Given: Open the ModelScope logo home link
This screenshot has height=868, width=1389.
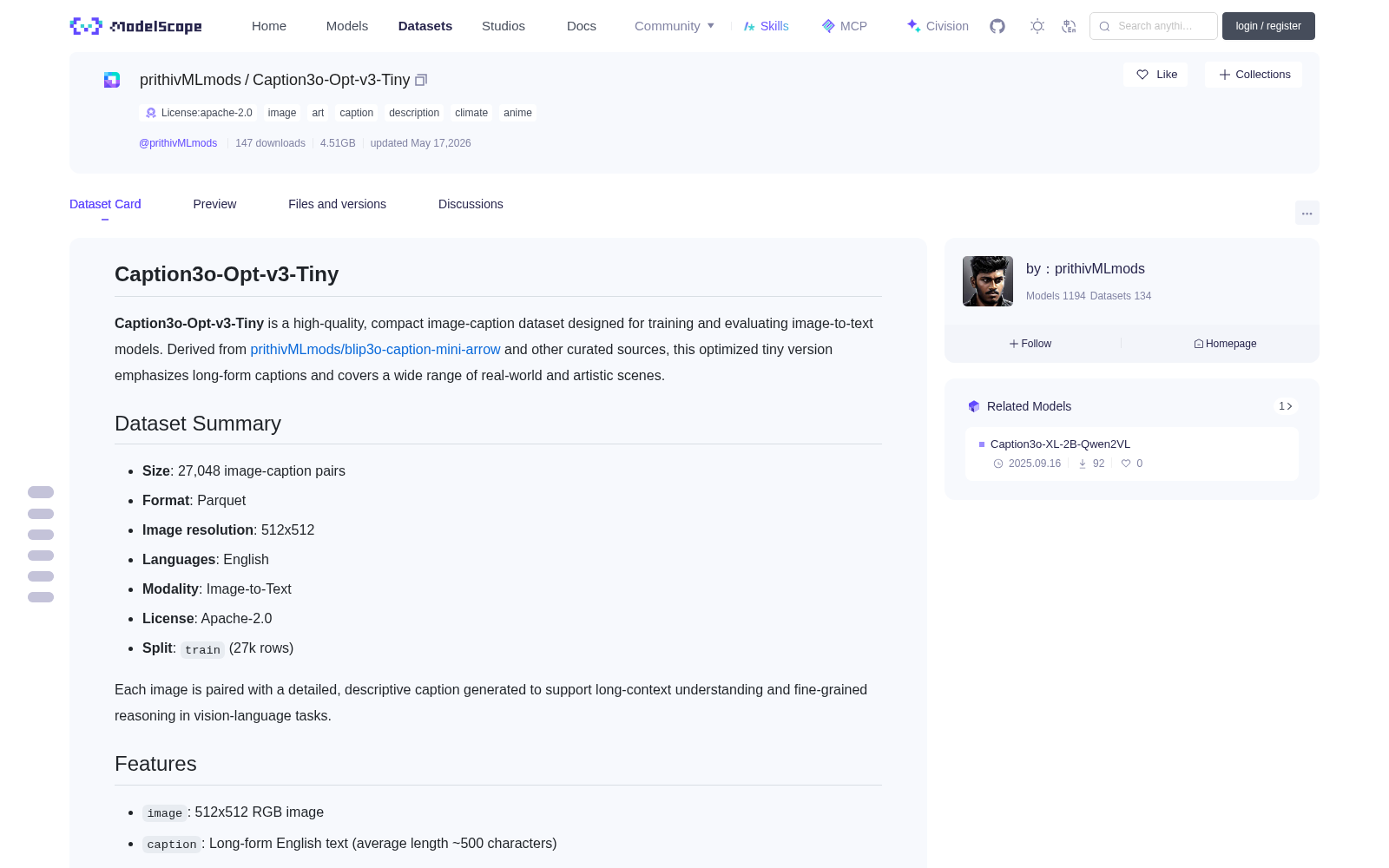Looking at the screenshot, I should (x=136, y=26).
